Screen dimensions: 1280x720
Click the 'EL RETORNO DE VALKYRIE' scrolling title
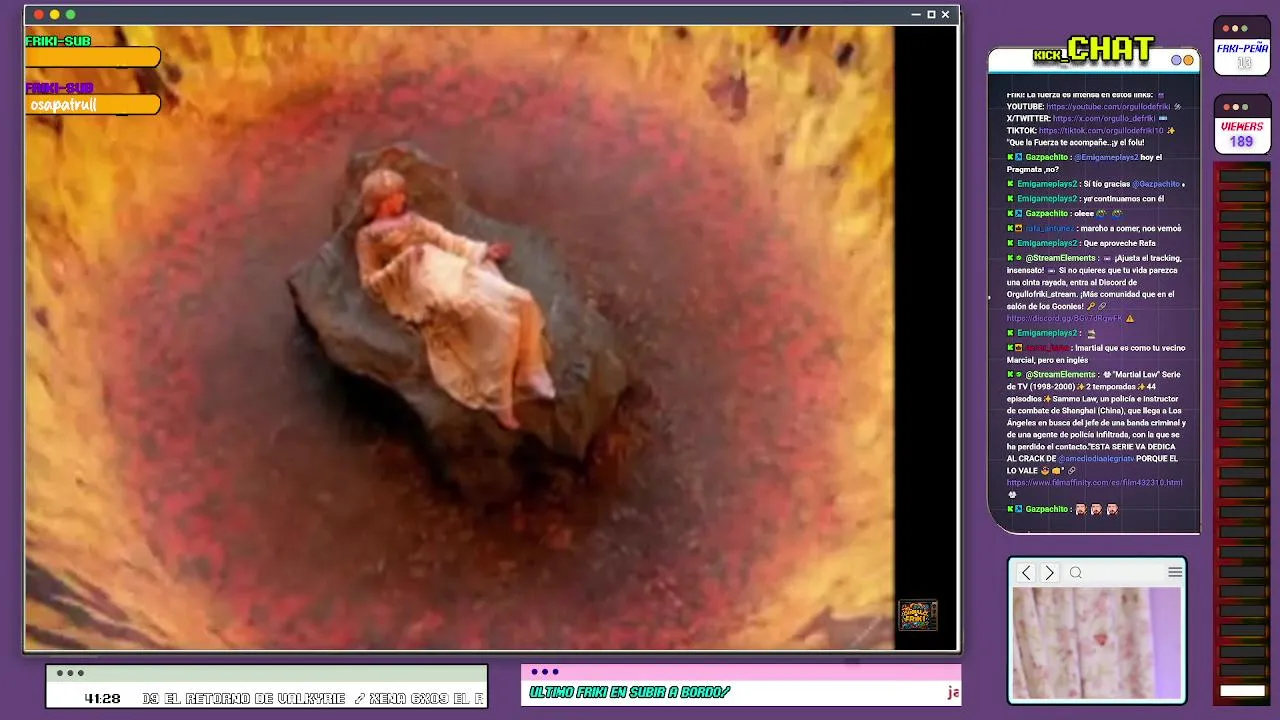tap(253, 698)
